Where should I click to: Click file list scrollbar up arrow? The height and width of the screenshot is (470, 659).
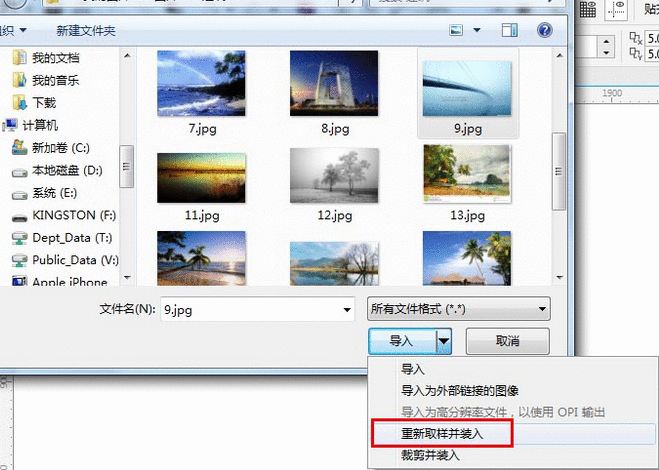pyautogui.click(x=559, y=55)
